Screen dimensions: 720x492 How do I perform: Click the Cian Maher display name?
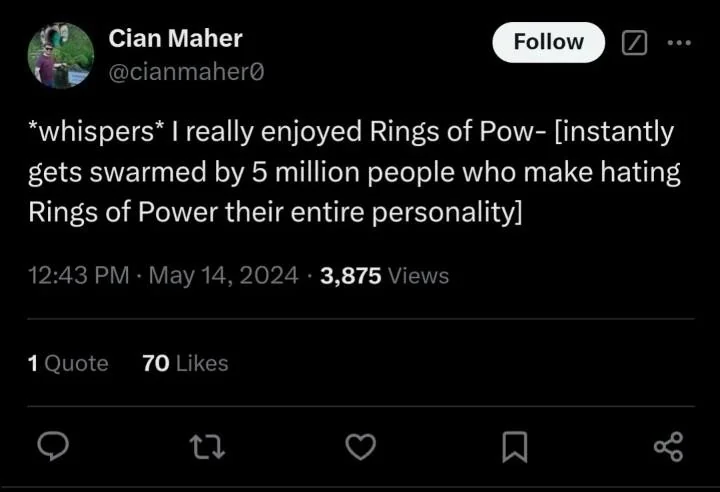175,39
